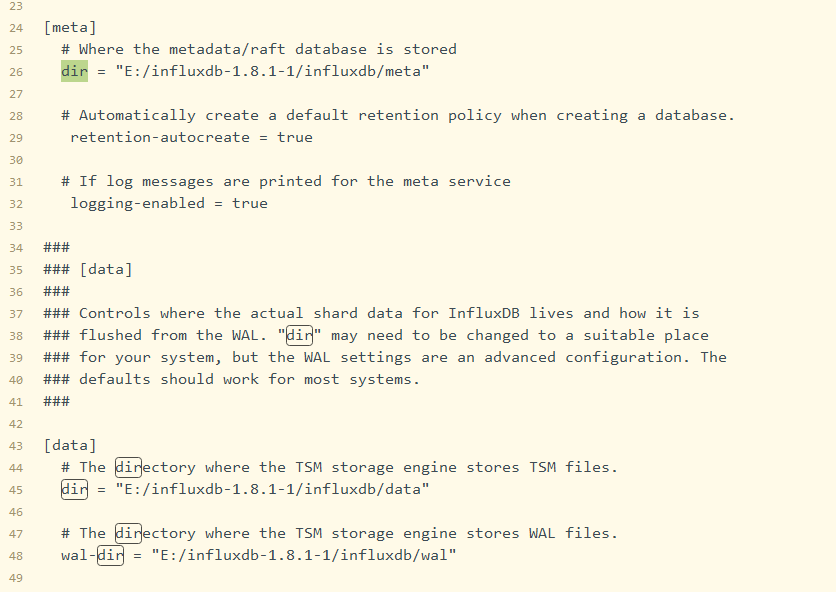The image size is (836, 592).
Task: Click the meta path string on line 26
Action: click(272, 71)
